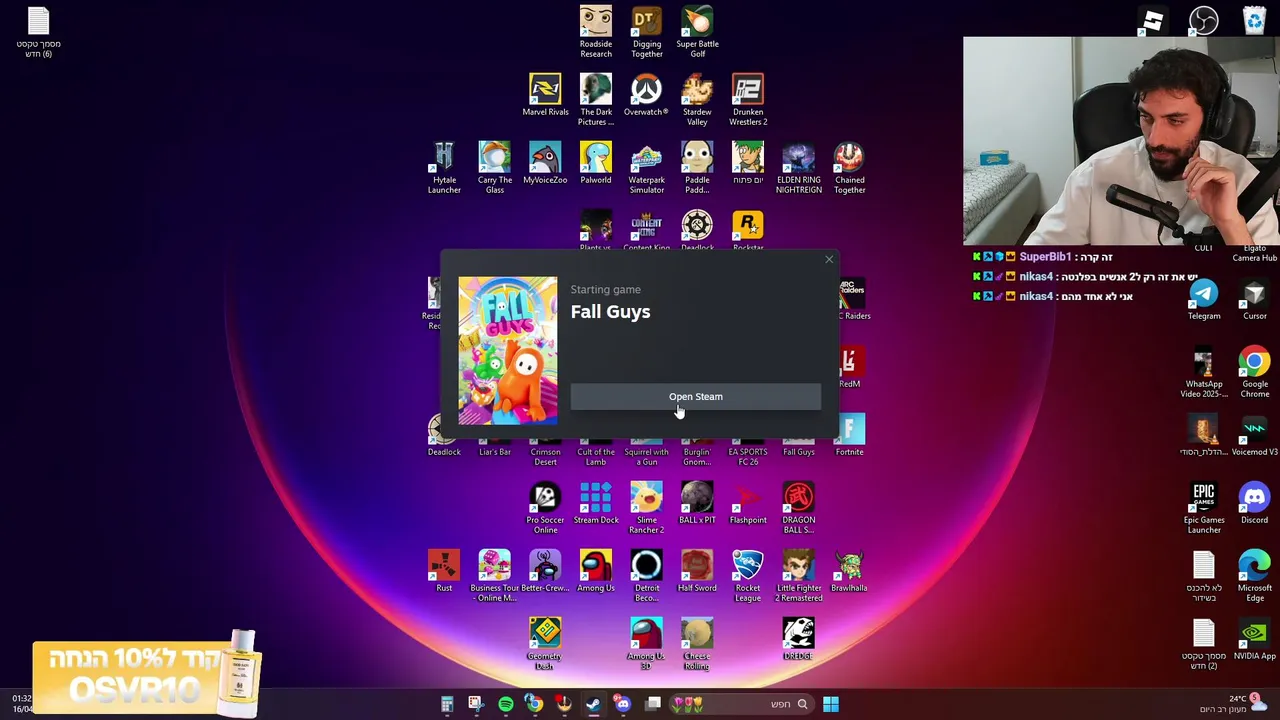Image resolution: width=1280 pixels, height=720 pixels.
Task: Select Little Fighter 2 Remastered icon
Action: (799, 576)
